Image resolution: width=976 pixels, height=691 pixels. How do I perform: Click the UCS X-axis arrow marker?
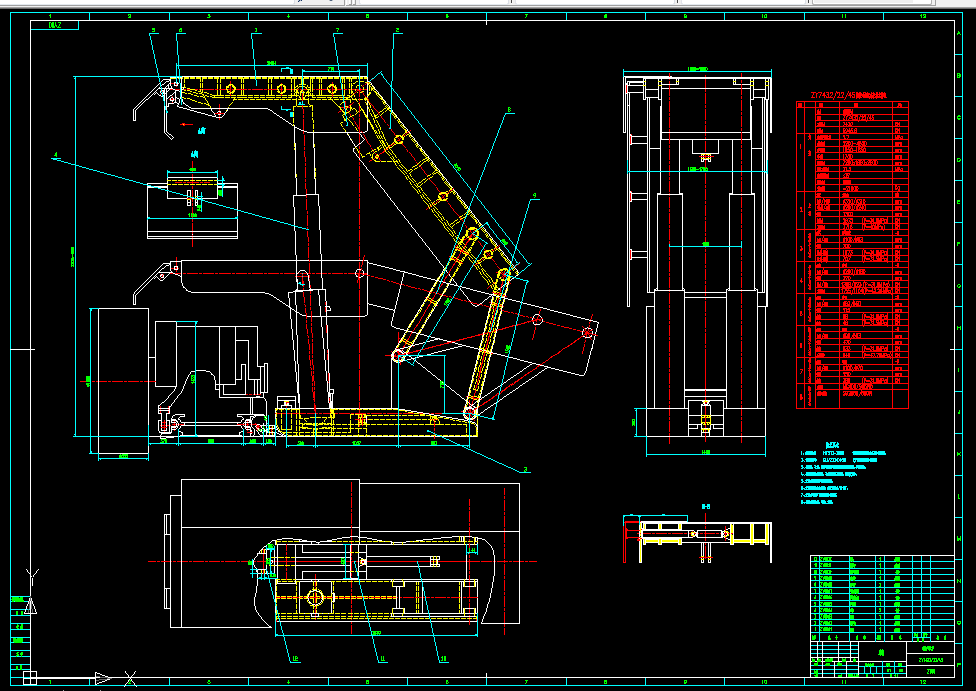(103, 678)
